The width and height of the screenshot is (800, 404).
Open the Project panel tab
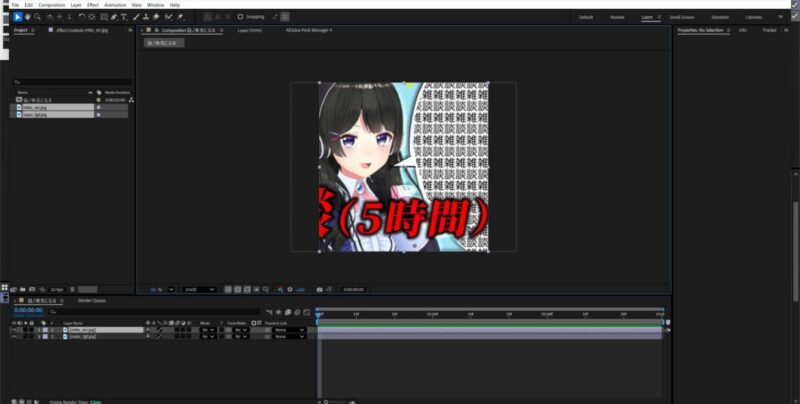pos(20,30)
